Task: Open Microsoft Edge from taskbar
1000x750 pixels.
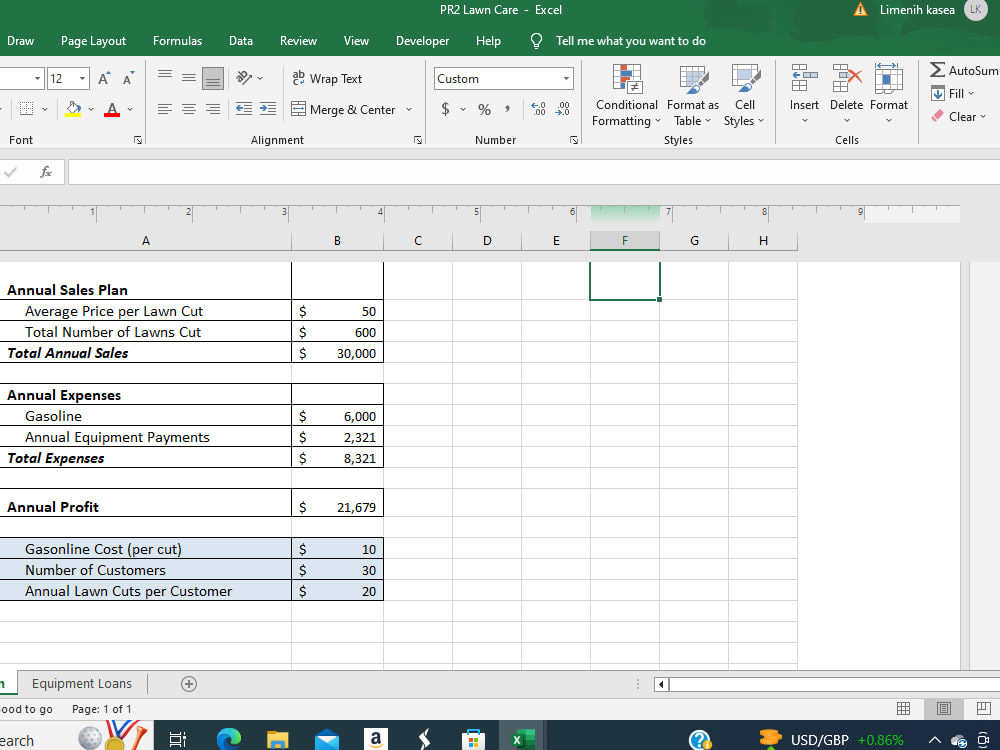Action: (x=228, y=739)
